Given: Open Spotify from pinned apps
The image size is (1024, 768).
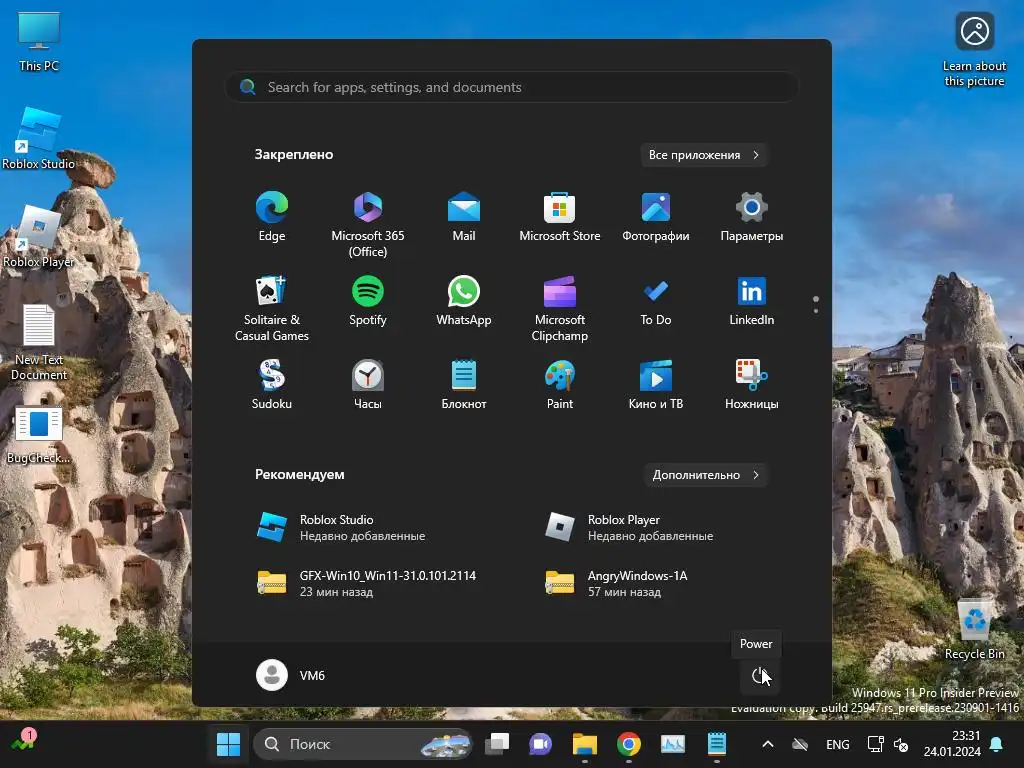Looking at the screenshot, I should click(368, 301).
